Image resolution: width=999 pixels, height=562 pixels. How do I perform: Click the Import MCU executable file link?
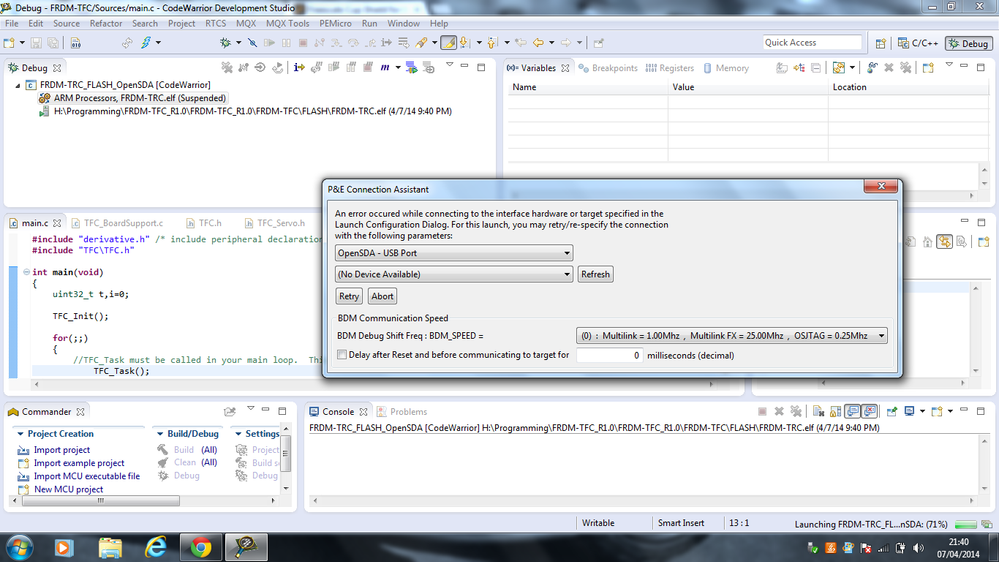(87, 476)
